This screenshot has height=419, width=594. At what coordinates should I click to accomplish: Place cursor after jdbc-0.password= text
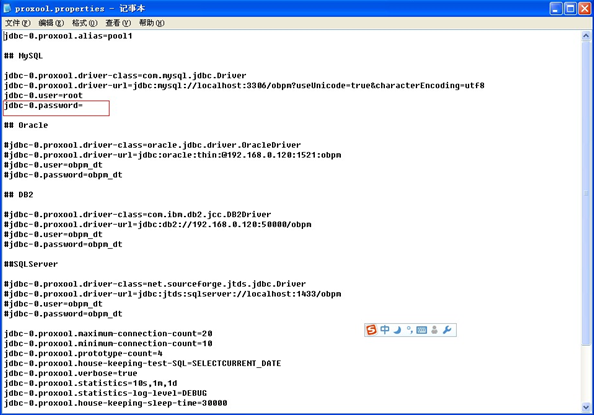pos(84,105)
